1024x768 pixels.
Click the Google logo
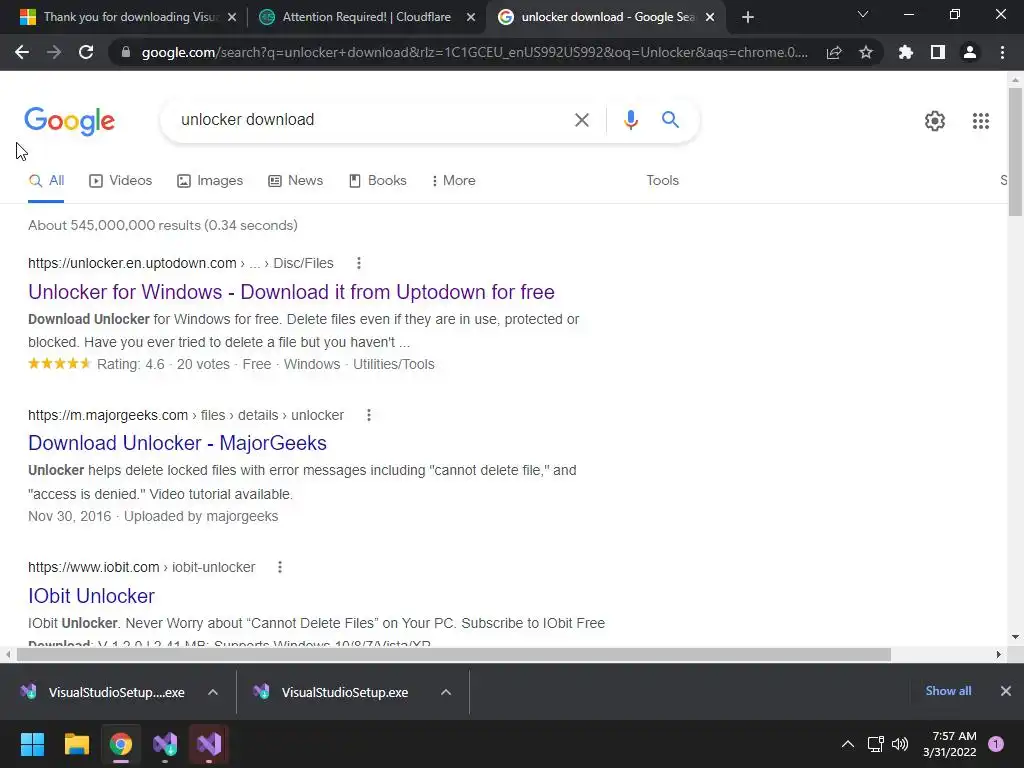coord(69,121)
